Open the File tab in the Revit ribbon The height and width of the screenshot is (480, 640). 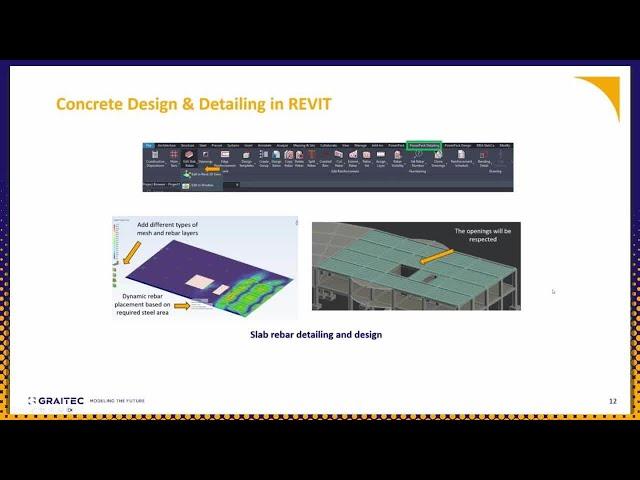click(149, 146)
